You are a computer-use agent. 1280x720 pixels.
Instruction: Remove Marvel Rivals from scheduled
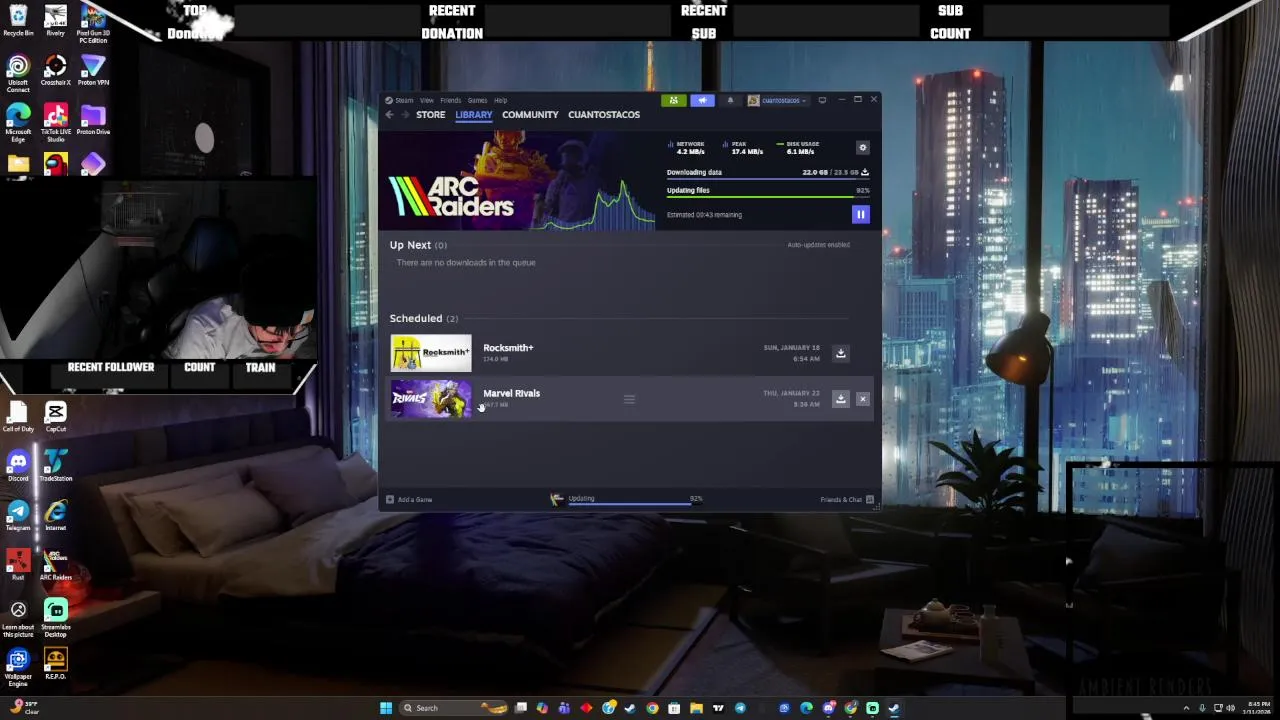pos(863,399)
